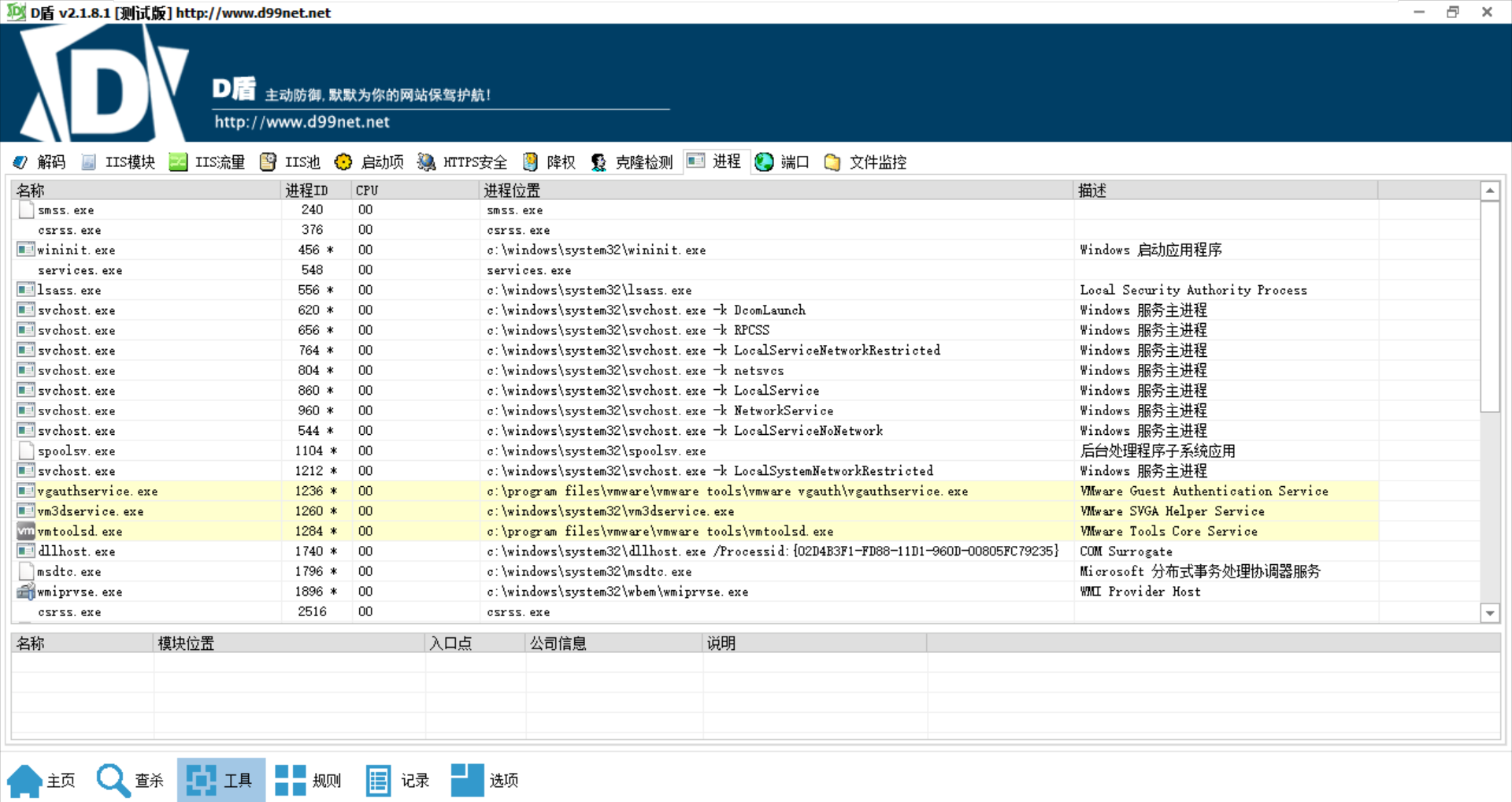
Task: Select the smss.exe process row
Action: (x=695, y=210)
